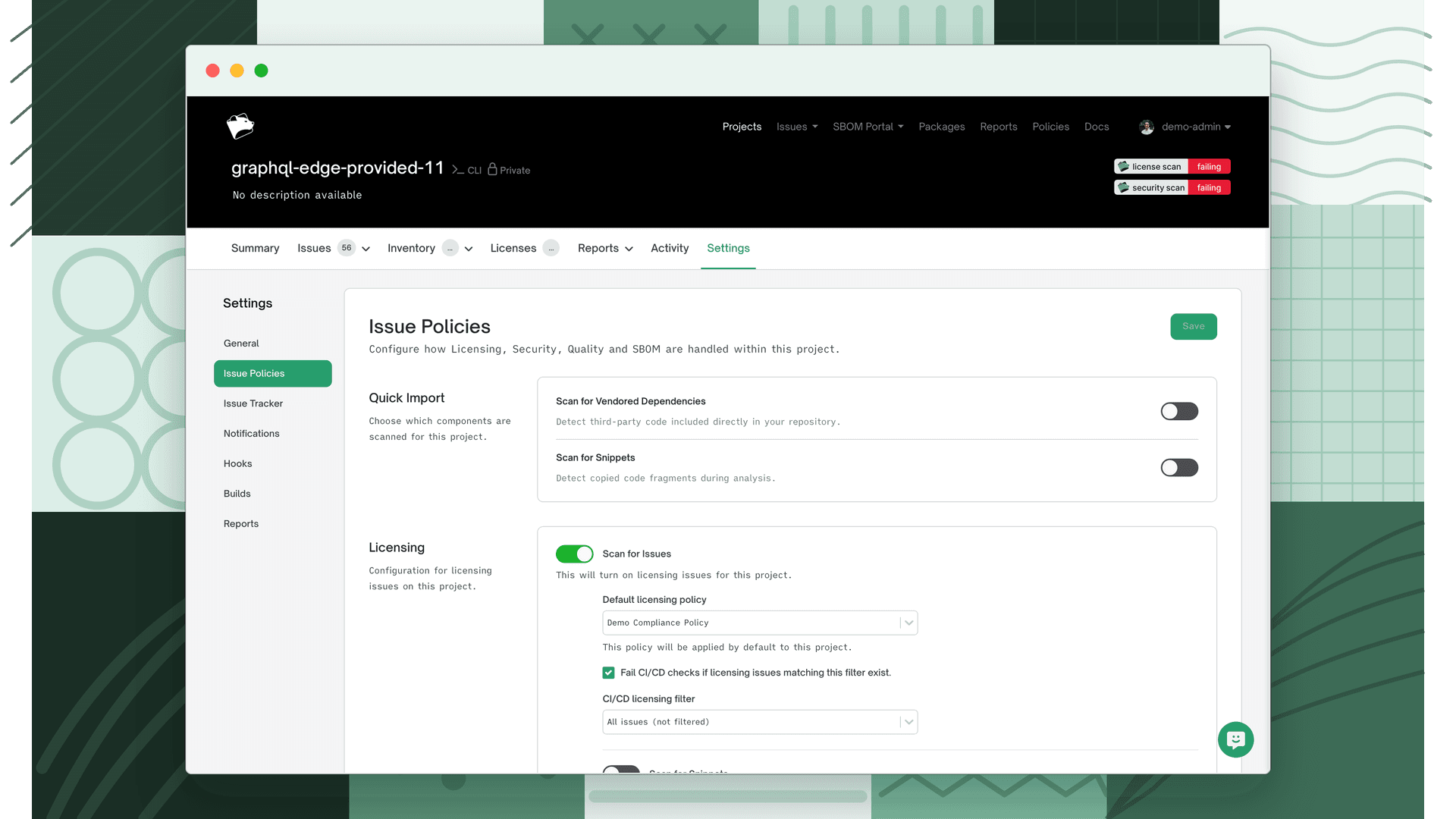Expand the project Reports tab chevron
The height and width of the screenshot is (819, 1456).
click(x=629, y=249)
